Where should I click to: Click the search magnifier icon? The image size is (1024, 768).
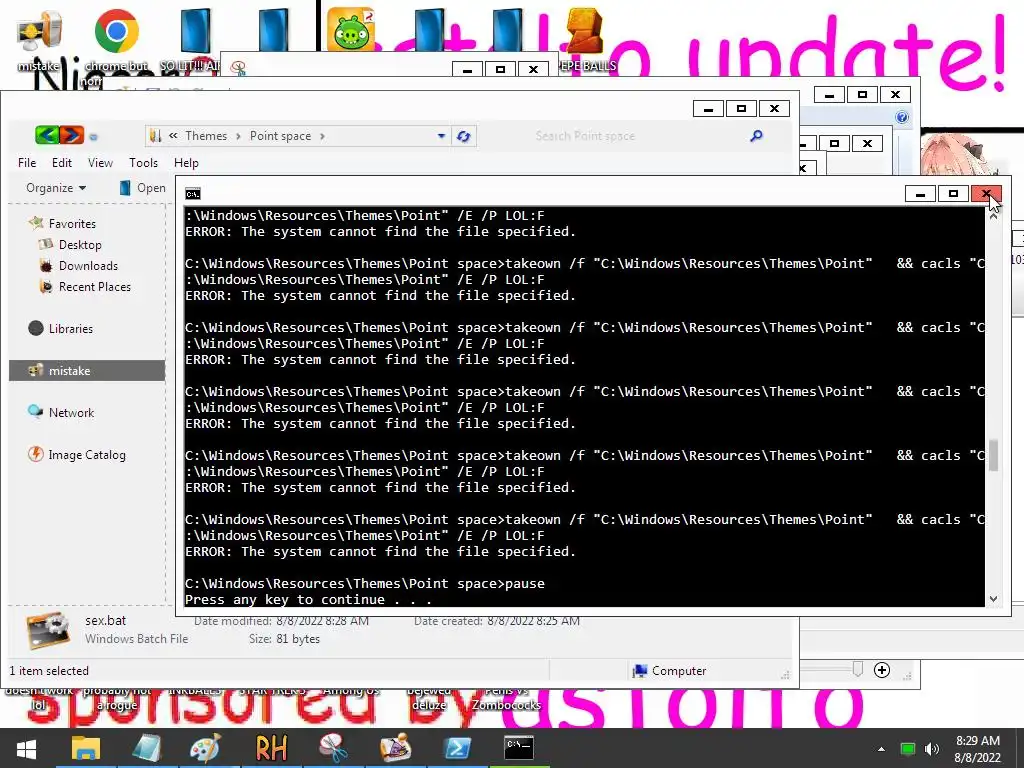(x=756, y=136)
